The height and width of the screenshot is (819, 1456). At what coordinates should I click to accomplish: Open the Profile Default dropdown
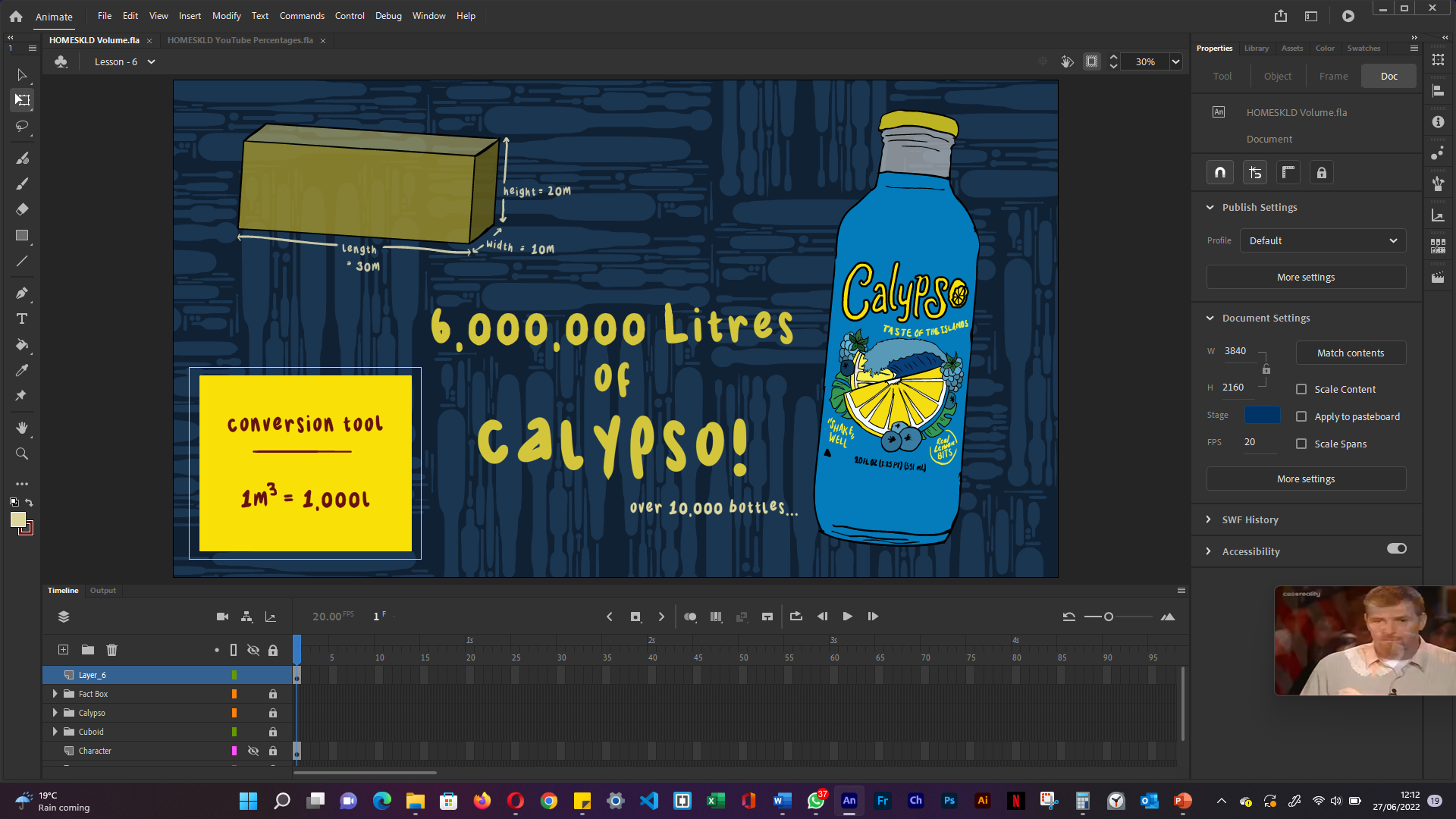click(1323, 240)
